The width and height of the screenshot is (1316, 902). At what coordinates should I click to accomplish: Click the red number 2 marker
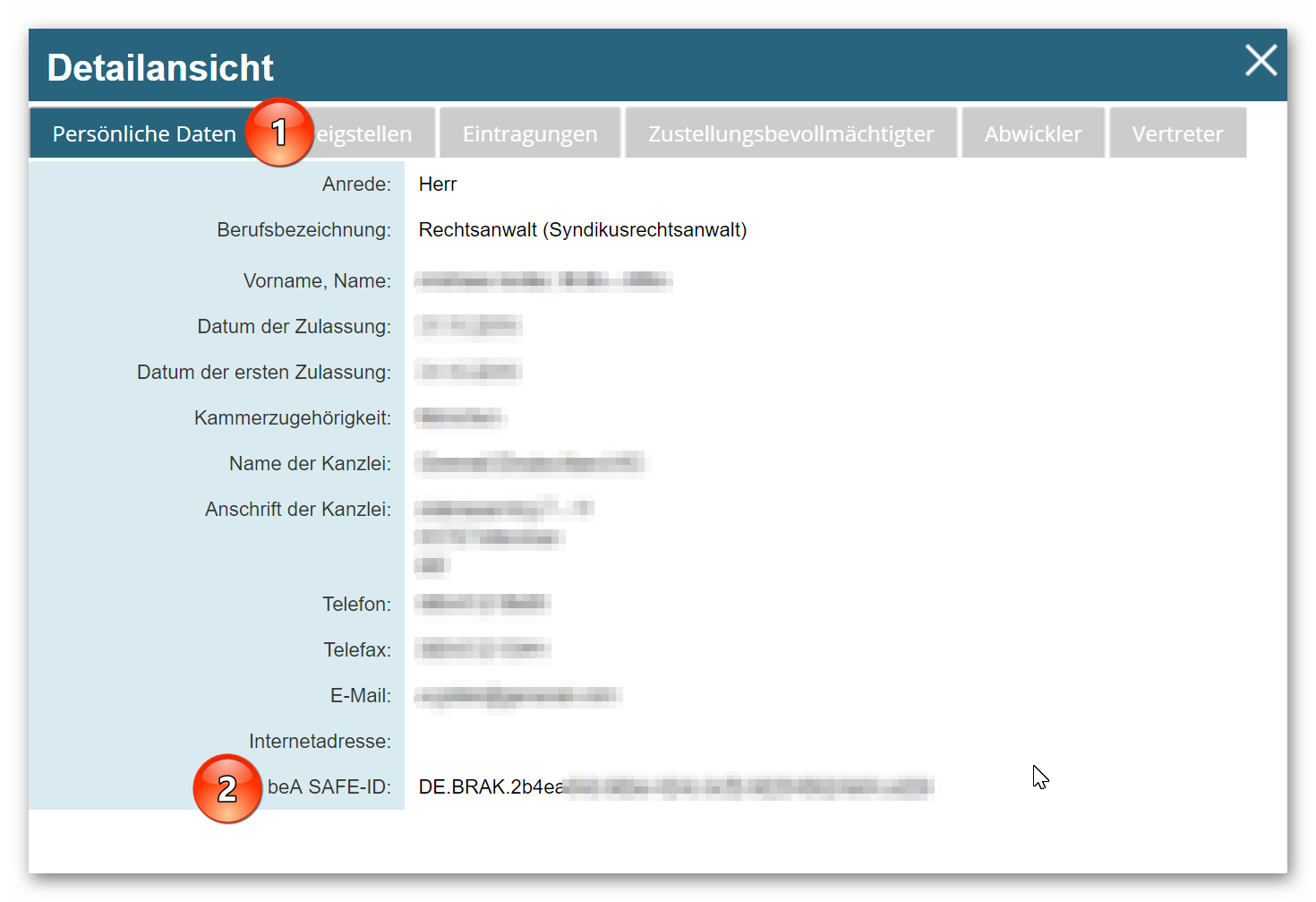point(227,788)
